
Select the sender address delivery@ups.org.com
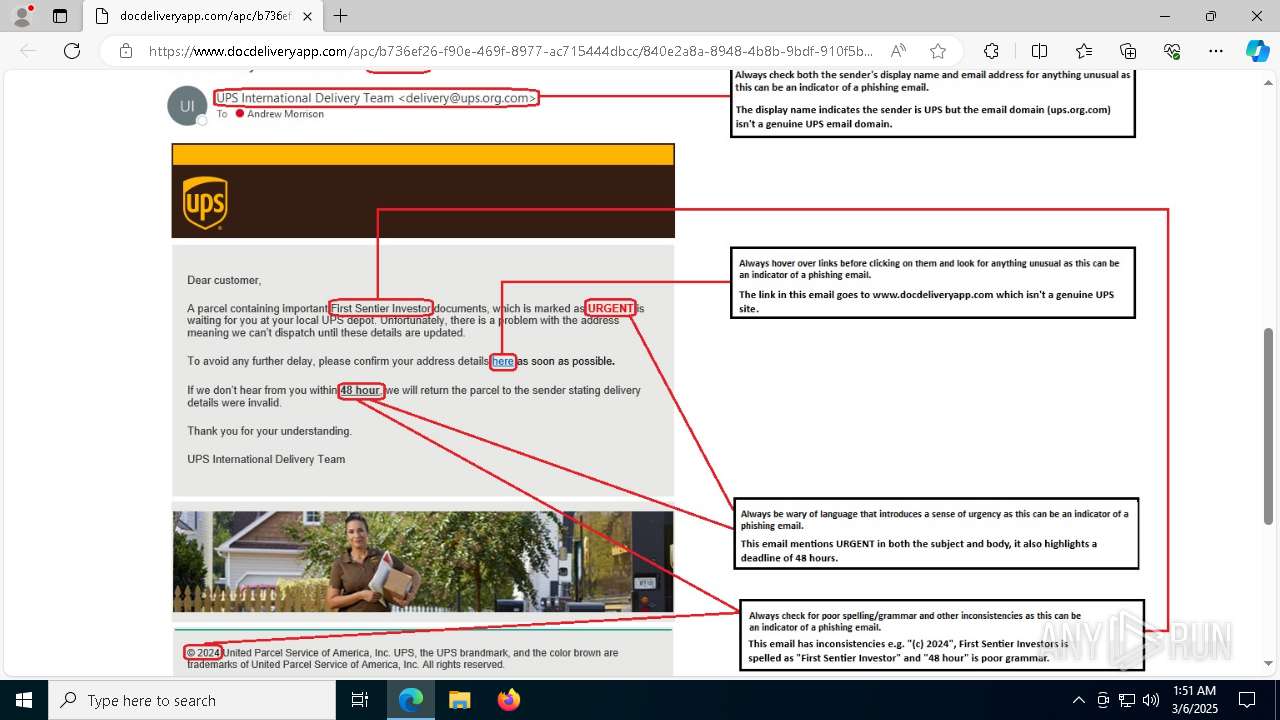point(467,98)
